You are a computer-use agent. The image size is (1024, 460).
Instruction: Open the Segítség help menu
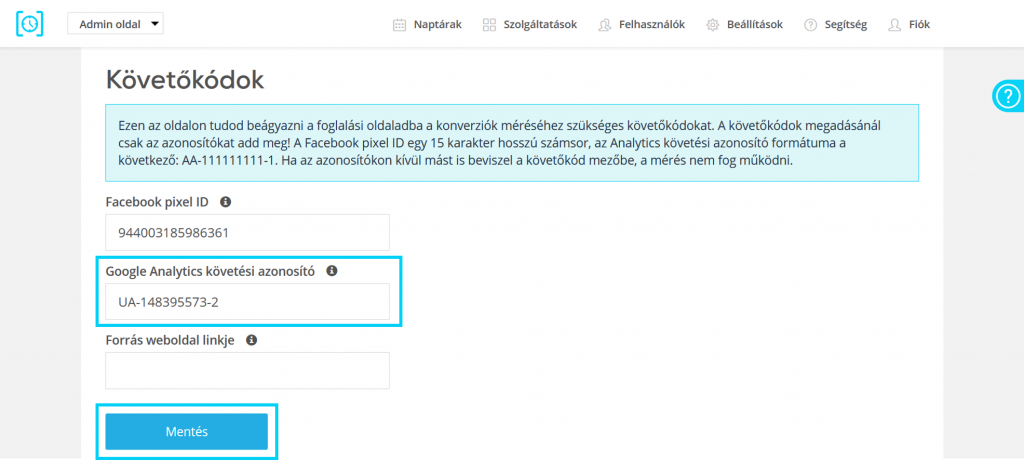click(x=835, y=25)
